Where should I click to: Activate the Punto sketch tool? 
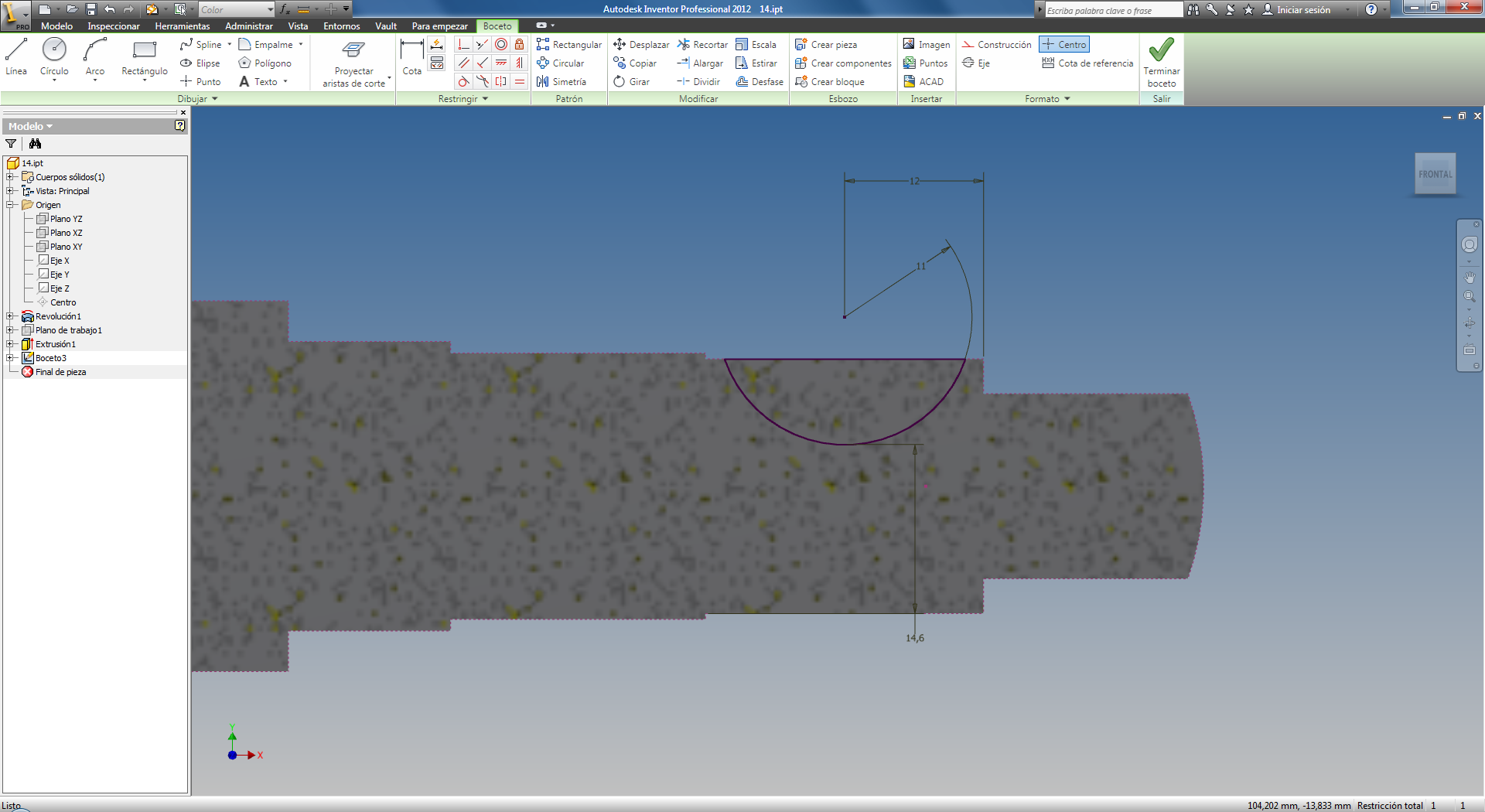(x=200, y=82)
